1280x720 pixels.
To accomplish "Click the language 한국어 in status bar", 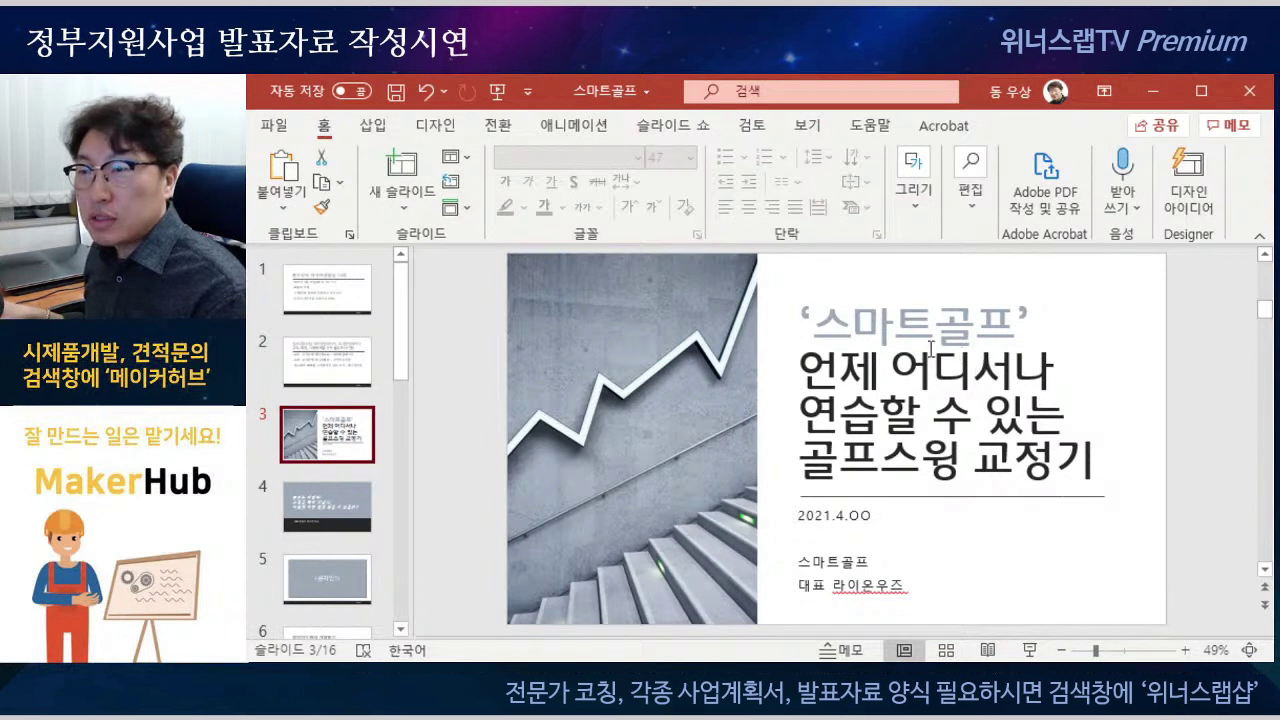I will (407, 650).
